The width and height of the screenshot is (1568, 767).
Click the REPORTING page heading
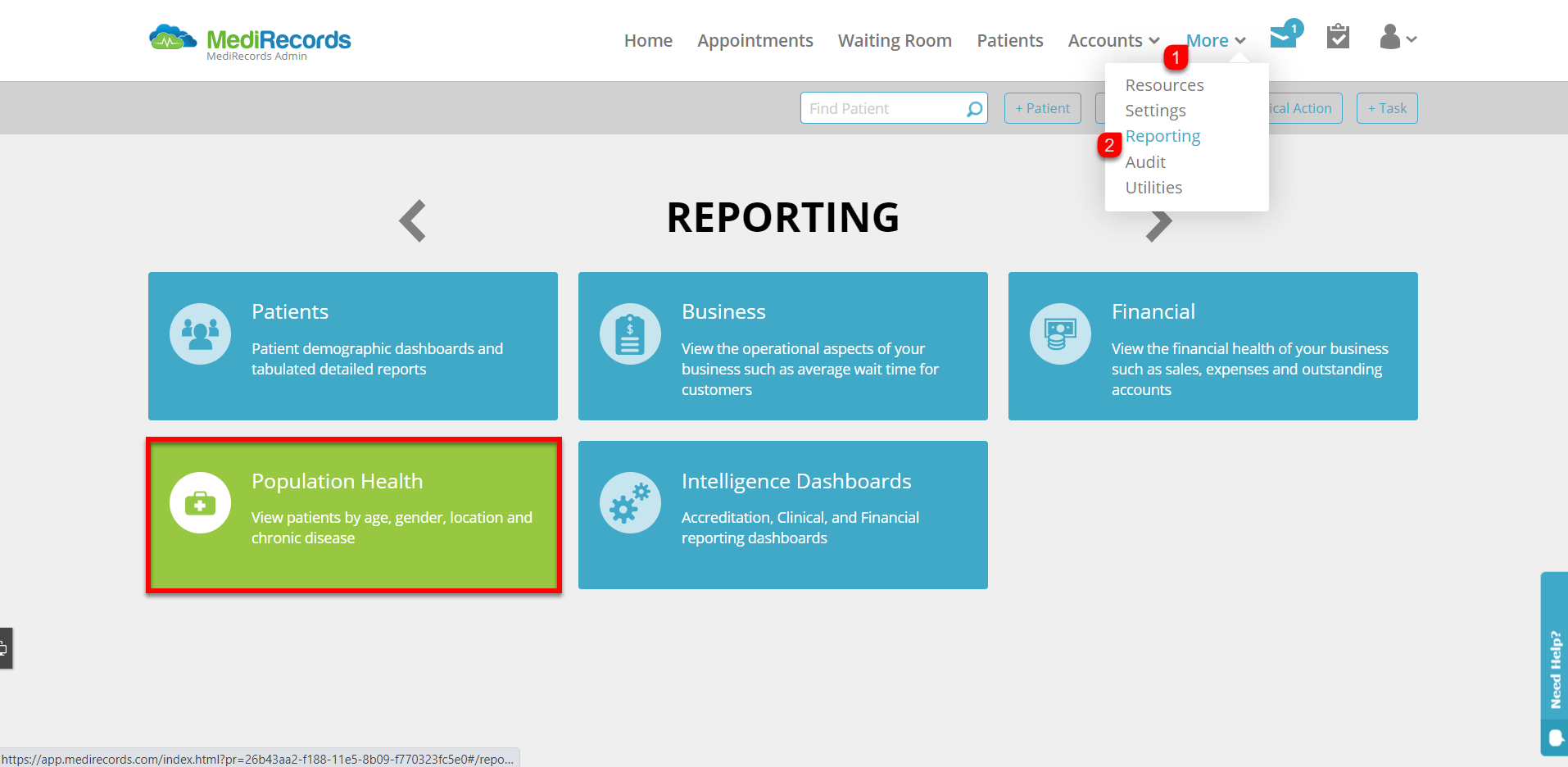(x=783, y=218)
